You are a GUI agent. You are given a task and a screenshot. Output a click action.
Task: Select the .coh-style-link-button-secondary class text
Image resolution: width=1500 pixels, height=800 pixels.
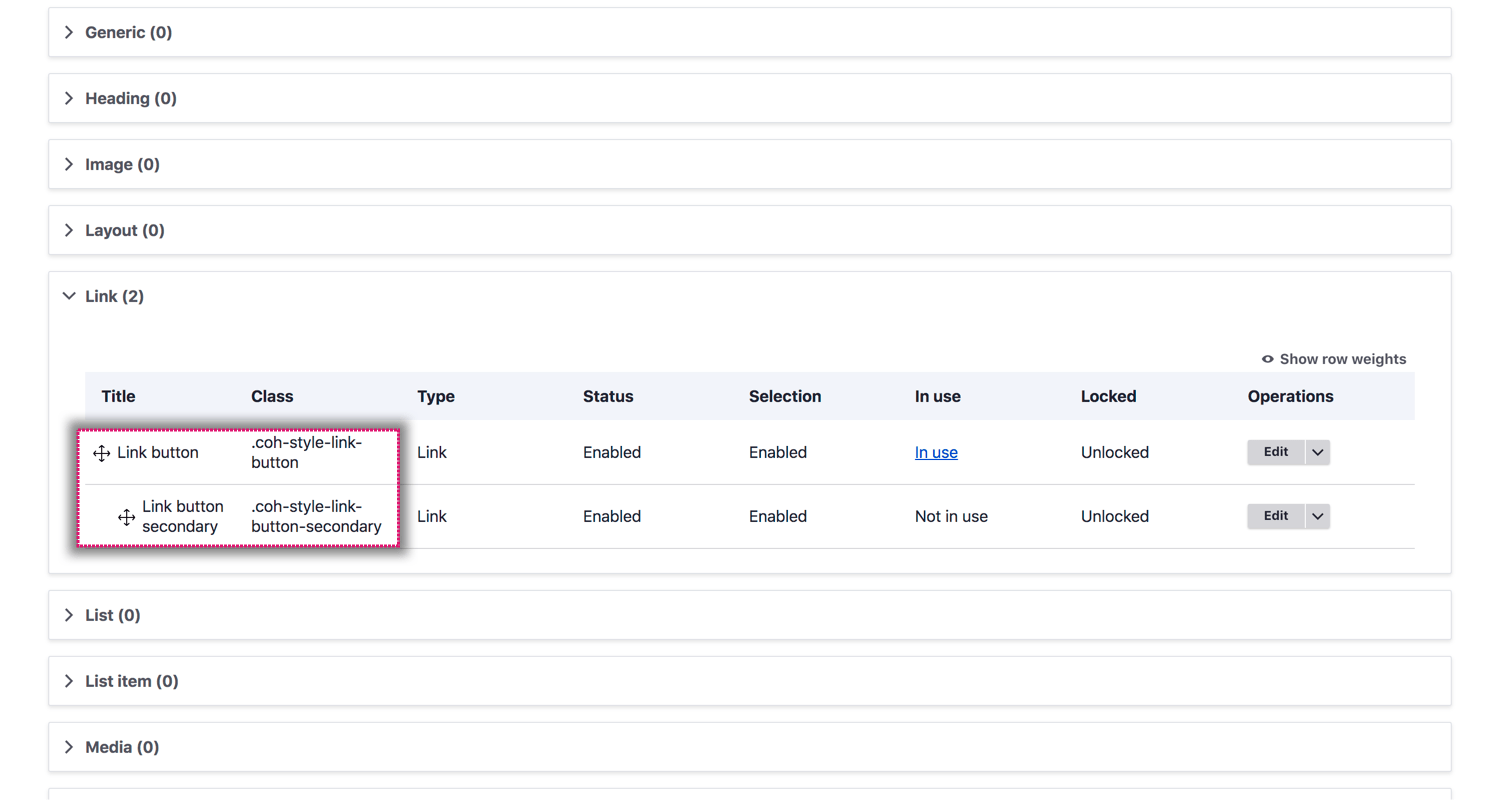coord(316,516)
